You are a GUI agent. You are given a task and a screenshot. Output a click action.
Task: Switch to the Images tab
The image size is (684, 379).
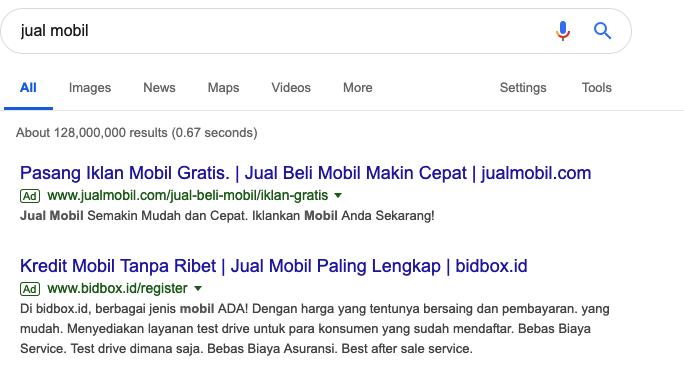pyautogui.click(x=90, y=88)
